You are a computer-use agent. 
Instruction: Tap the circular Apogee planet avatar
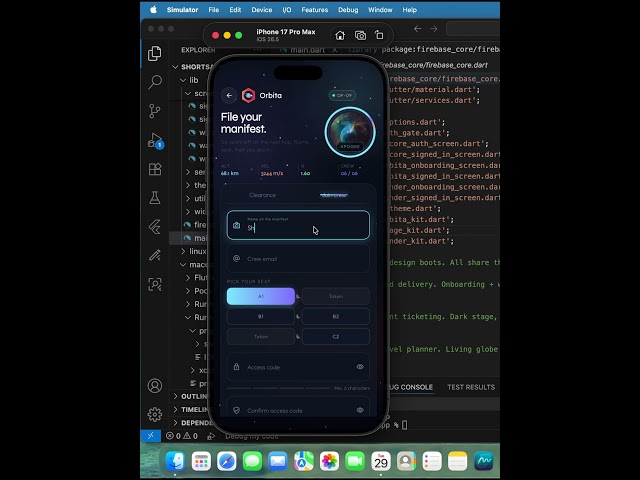point(350,132)
